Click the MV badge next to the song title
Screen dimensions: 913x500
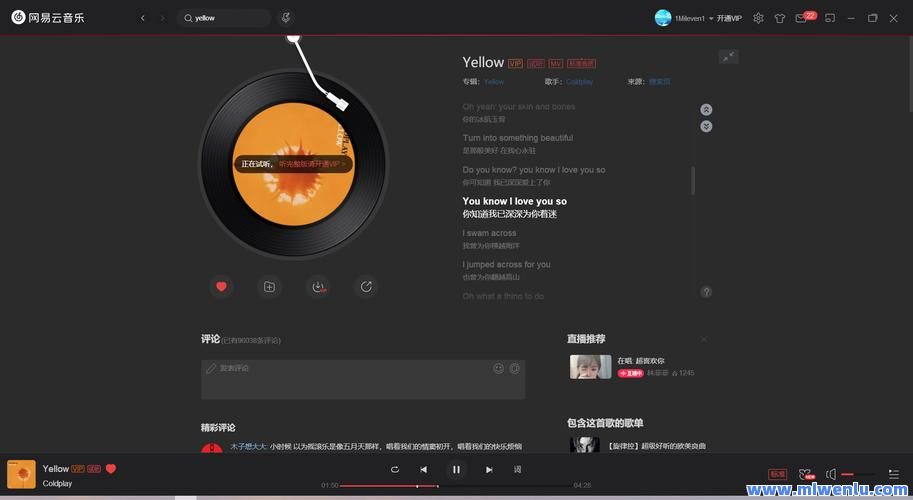click(x=555, y=63)
